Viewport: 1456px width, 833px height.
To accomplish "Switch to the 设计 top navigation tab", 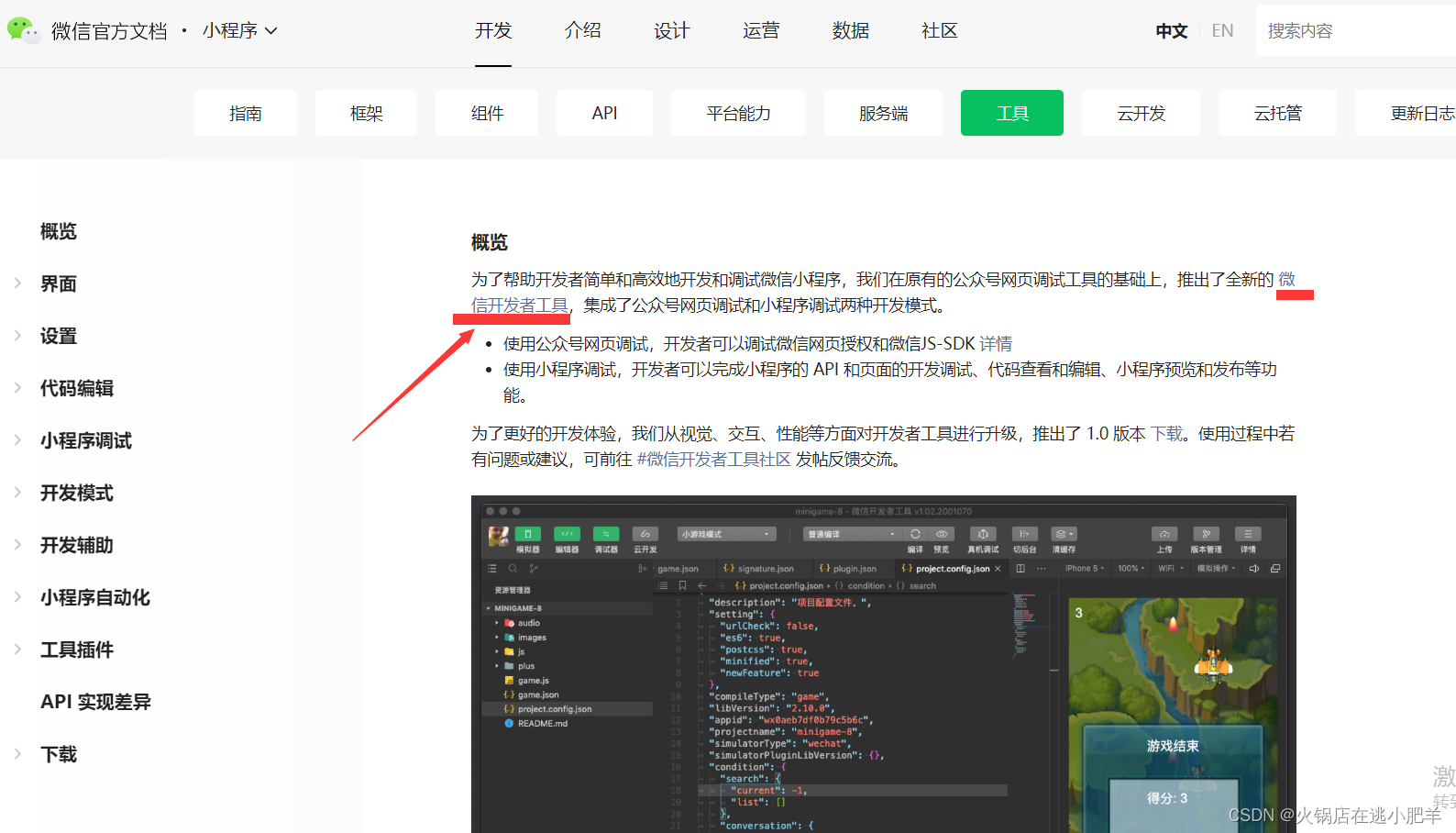I will tap(671, 30).
